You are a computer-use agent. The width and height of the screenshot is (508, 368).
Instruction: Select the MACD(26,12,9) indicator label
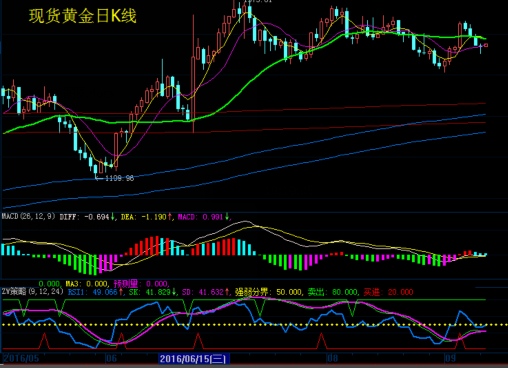pyautogui.click(x=28, y=216)
